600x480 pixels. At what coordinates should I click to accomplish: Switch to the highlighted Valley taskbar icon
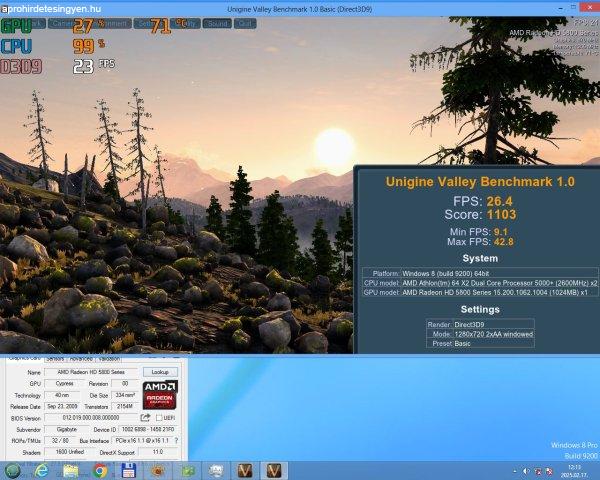tap(274, 471)
